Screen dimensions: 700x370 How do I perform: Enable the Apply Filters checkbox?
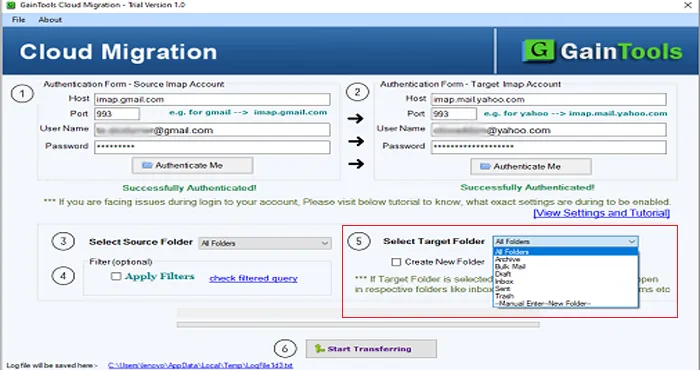pyautogui.click(x=116, y=276)
